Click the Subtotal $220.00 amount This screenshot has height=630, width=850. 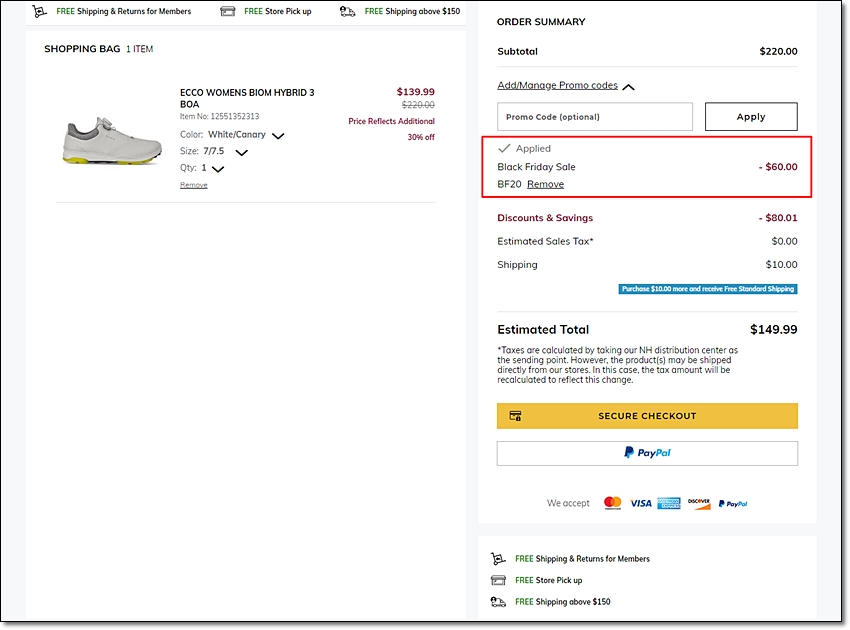778,52
